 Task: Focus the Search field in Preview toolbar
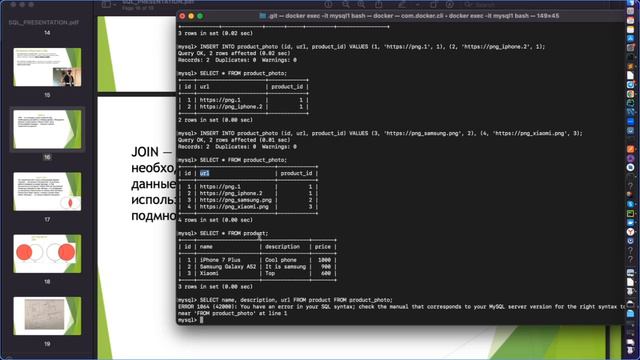486,5
